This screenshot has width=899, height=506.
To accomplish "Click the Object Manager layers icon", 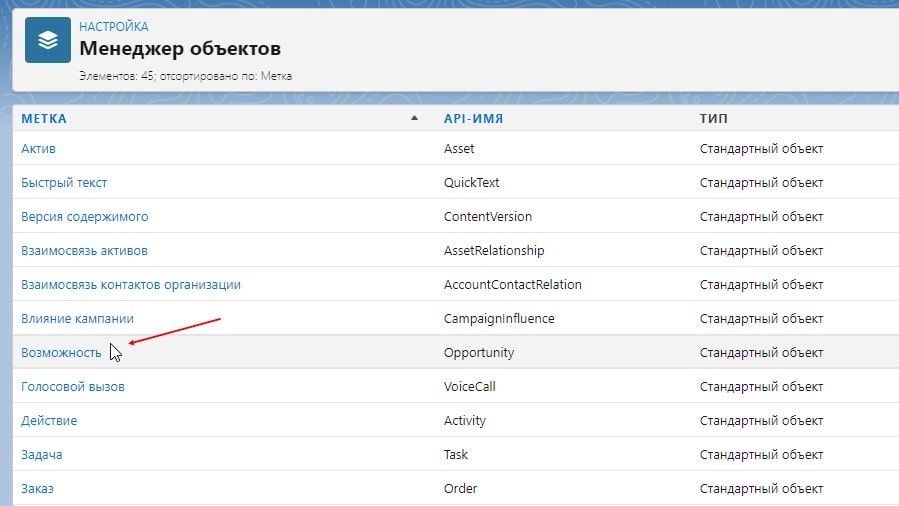I will point(48,40).
